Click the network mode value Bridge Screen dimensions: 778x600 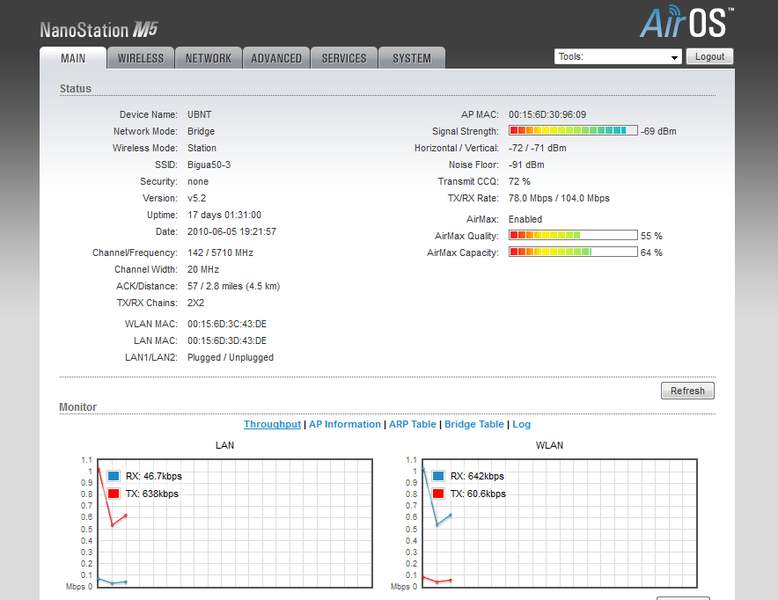[201, 132]
